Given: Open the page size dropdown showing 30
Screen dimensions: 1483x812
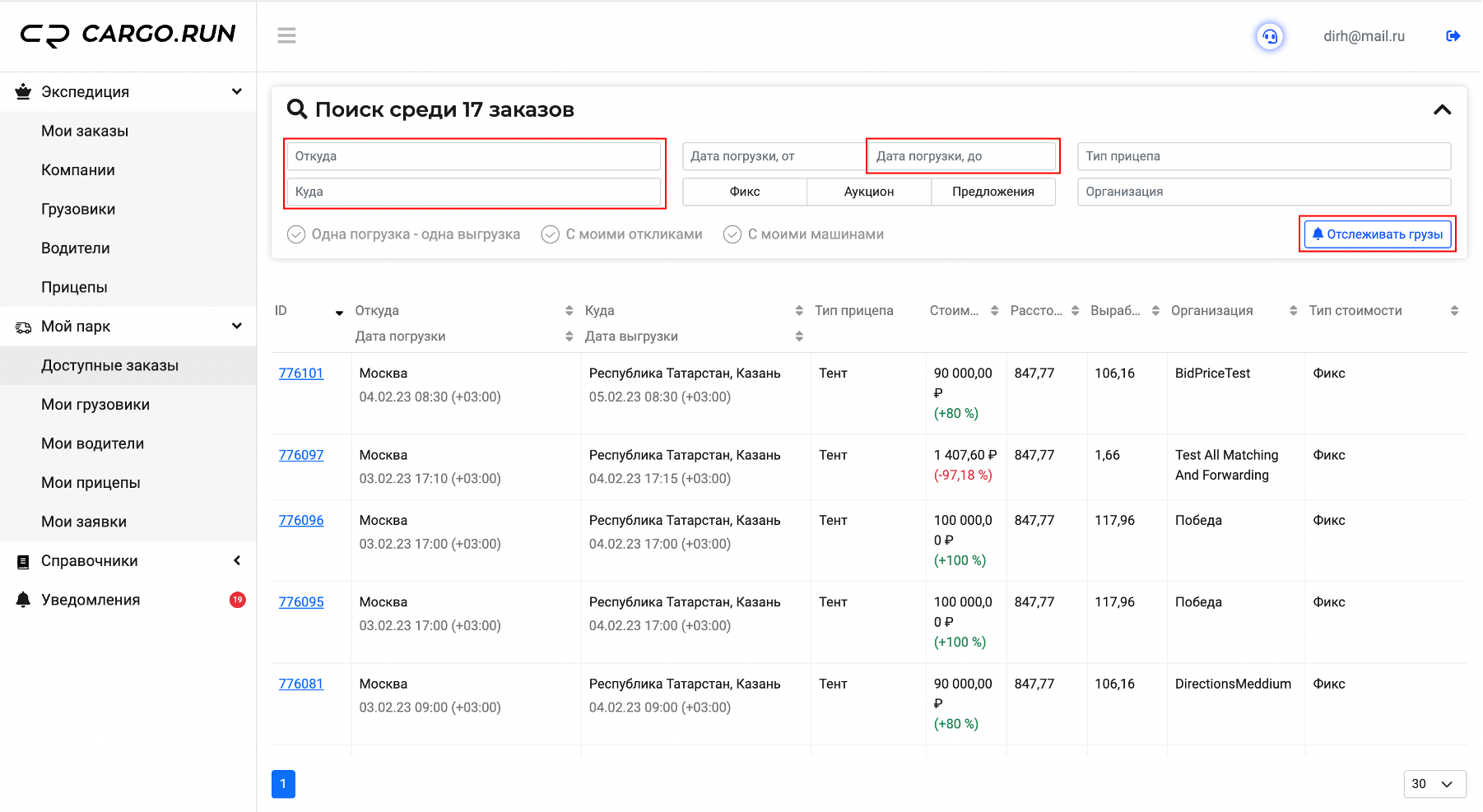Looking at the screenshot, I should [x=1434, y=784].
